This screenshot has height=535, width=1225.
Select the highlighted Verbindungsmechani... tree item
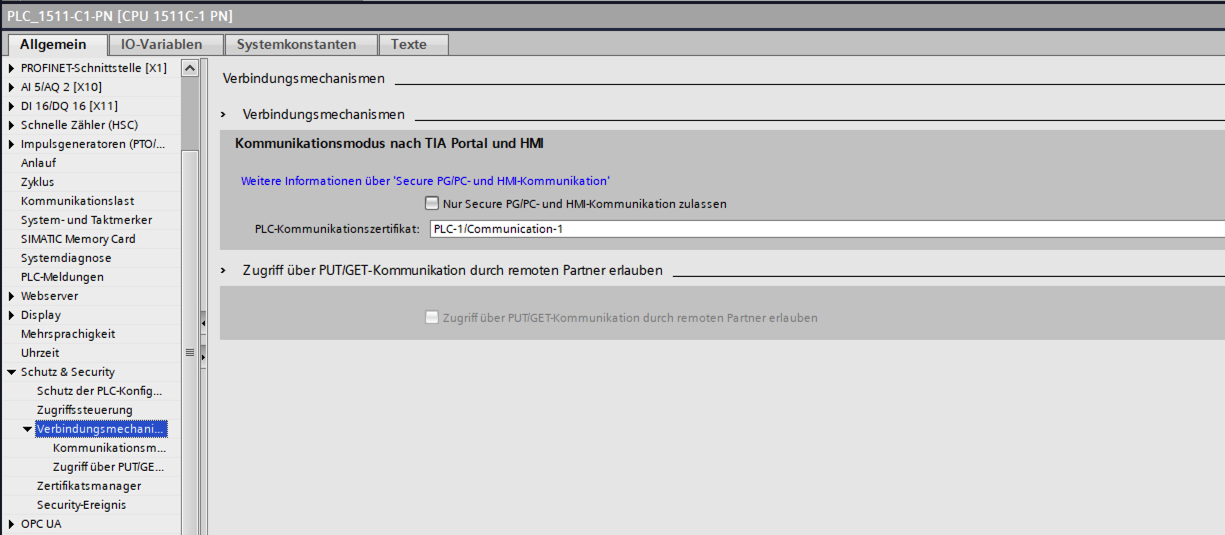(x=101, y=429)
